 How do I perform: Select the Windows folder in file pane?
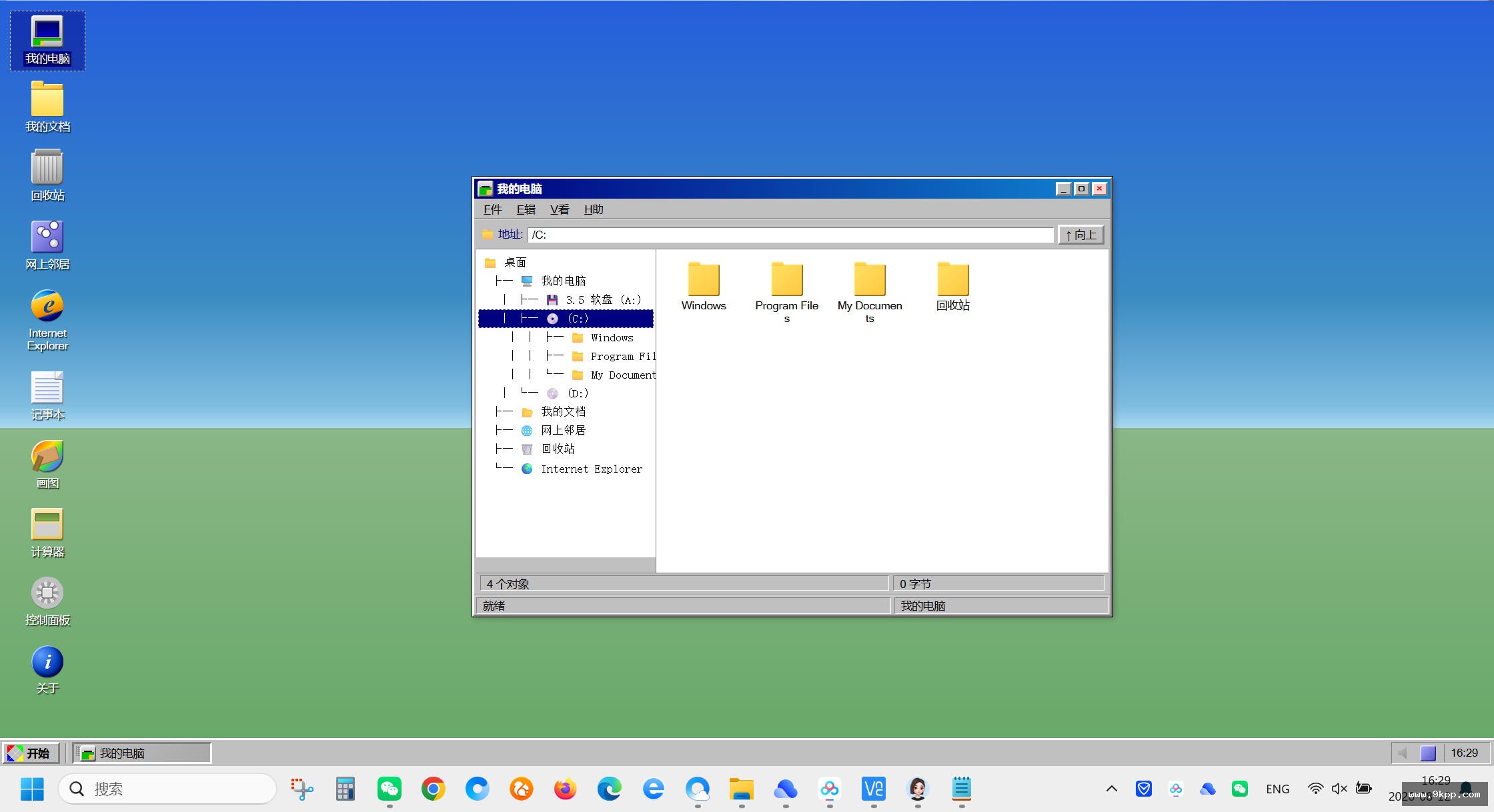coord(704,287)
